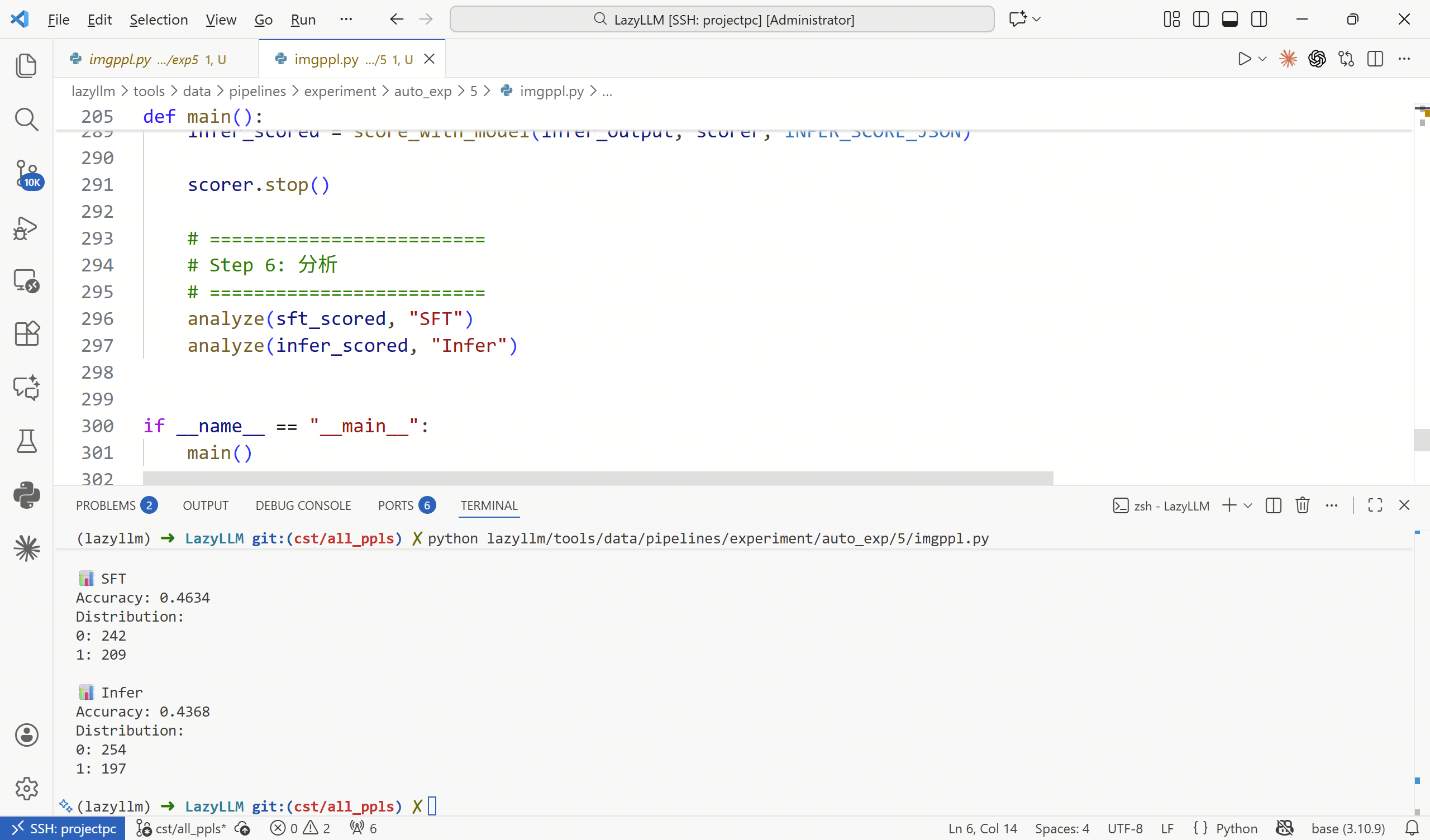Open errors and warnings count in status bar

(x=300, y=829)
